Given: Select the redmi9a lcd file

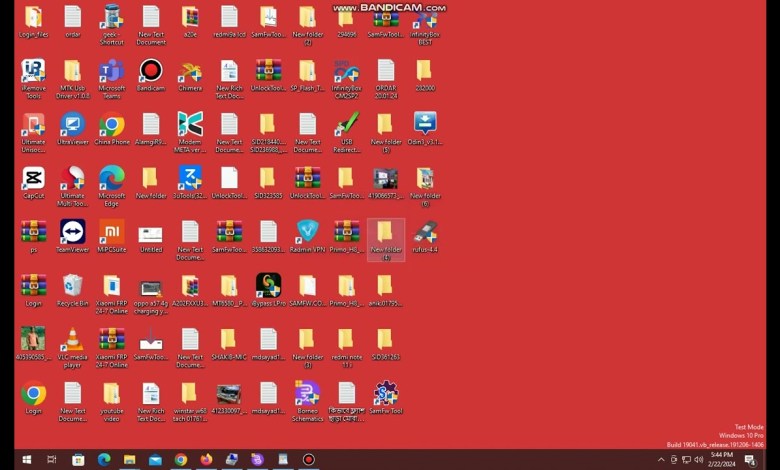Looking at the screenshot, I should click(229, 21).
